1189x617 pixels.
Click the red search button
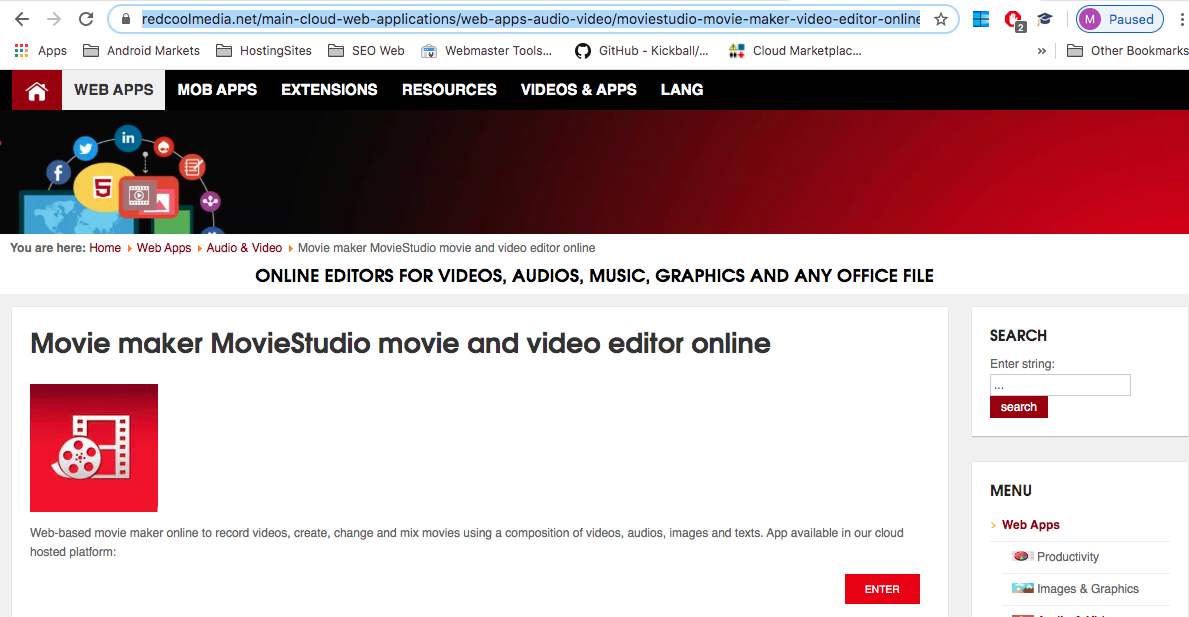pyautogui.click(x=1018, y=407)
